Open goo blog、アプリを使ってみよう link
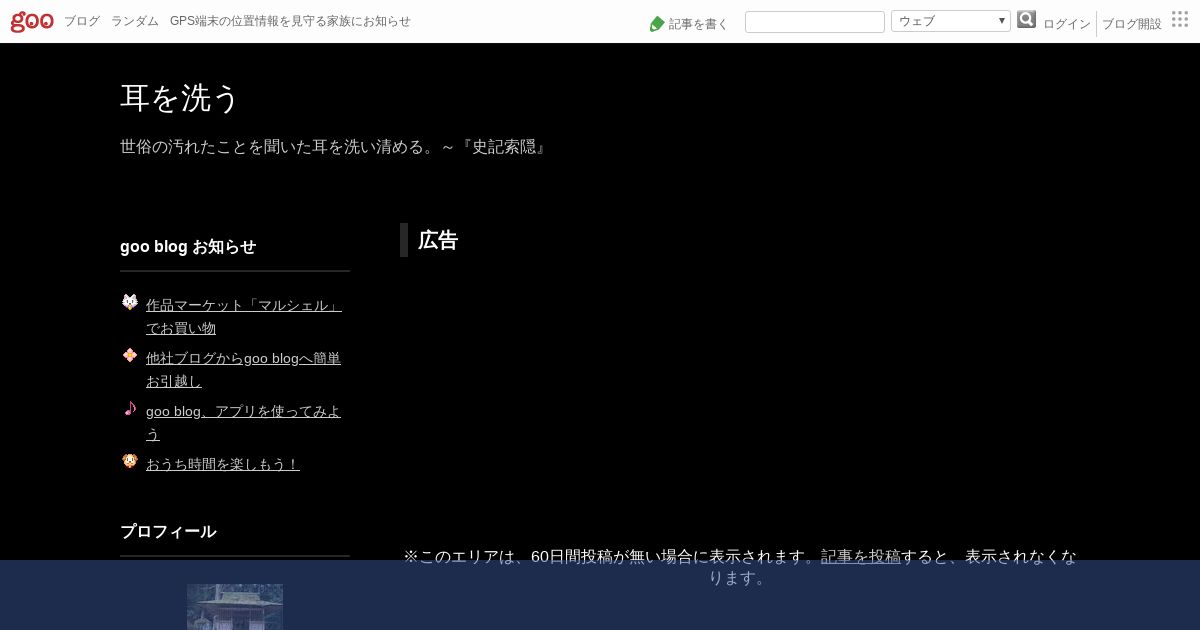Image resolution: width=1200 pixels, height=630 pixels. (244, 422)
